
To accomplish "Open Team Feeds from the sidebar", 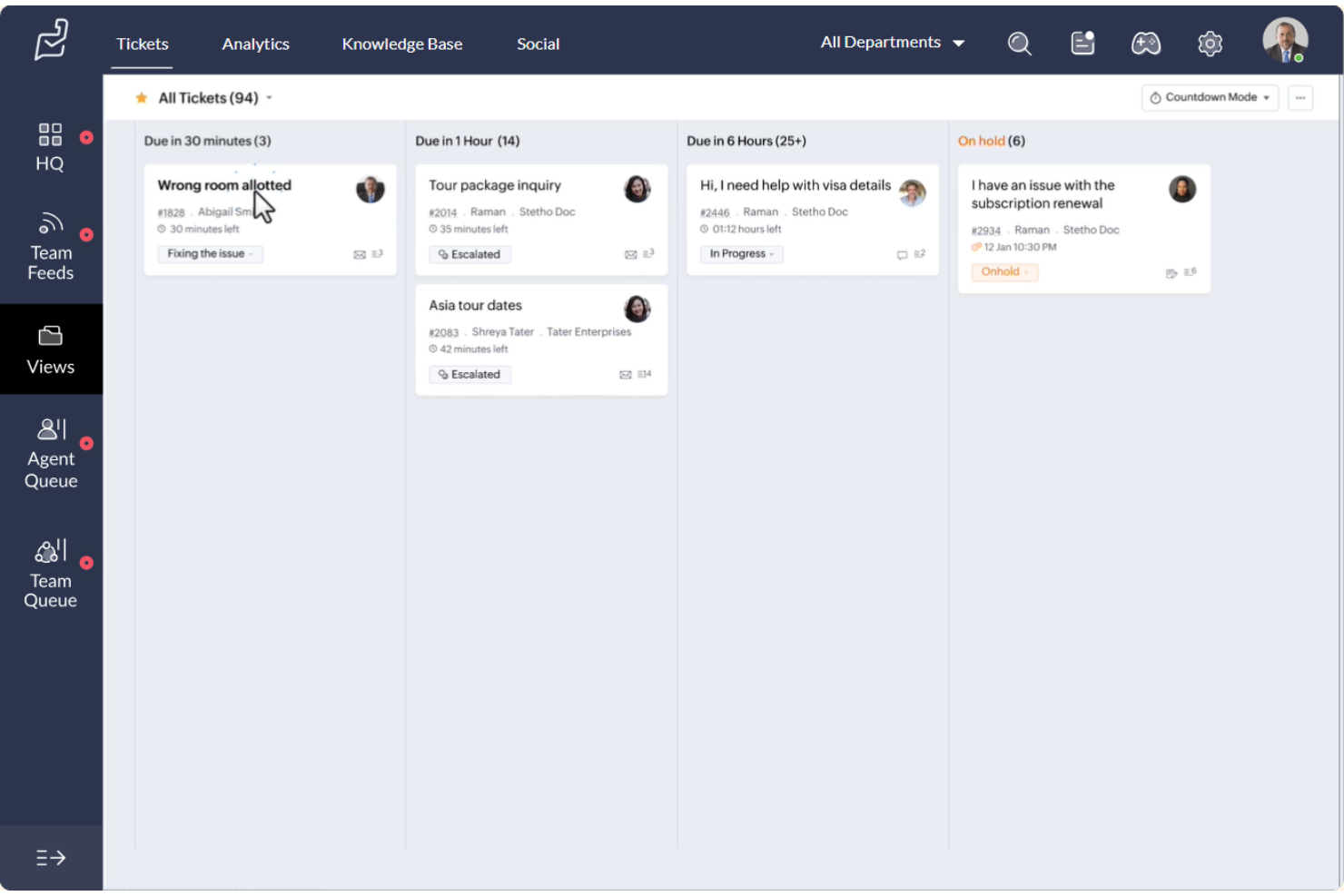I will pyautogui.click(x=50, y=245).
